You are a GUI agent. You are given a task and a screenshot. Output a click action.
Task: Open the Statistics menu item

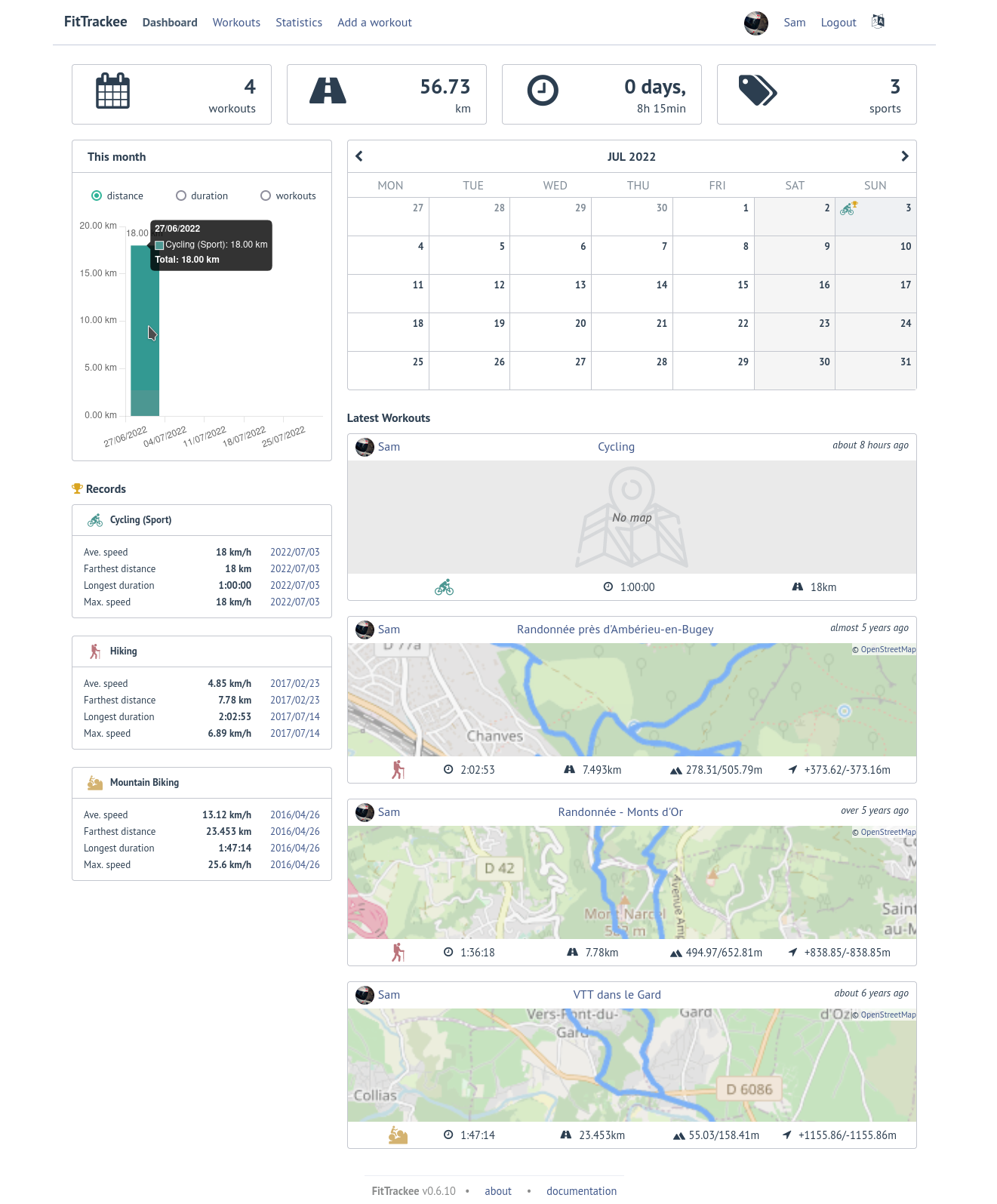[299, 23]
